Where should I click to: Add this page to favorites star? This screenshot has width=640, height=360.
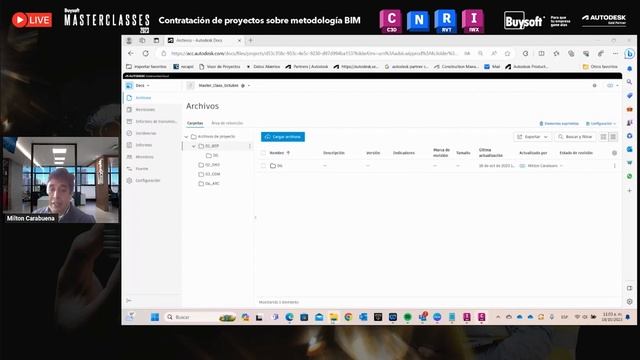pos(507,53)
